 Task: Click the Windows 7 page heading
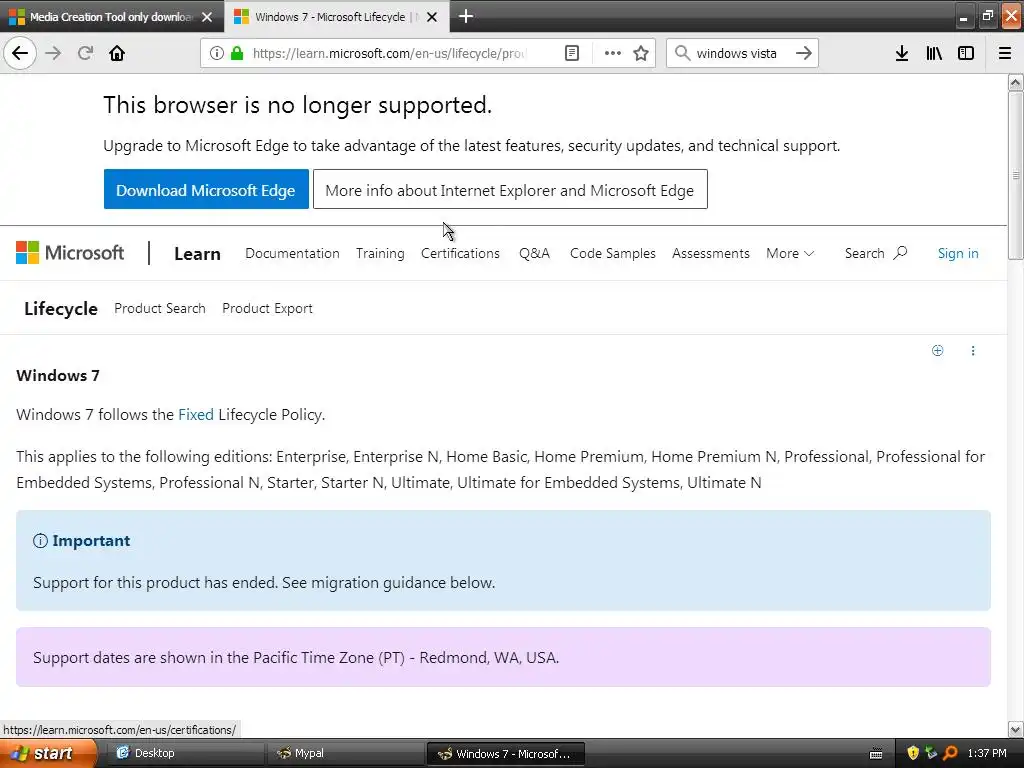[x=58, y=376]
